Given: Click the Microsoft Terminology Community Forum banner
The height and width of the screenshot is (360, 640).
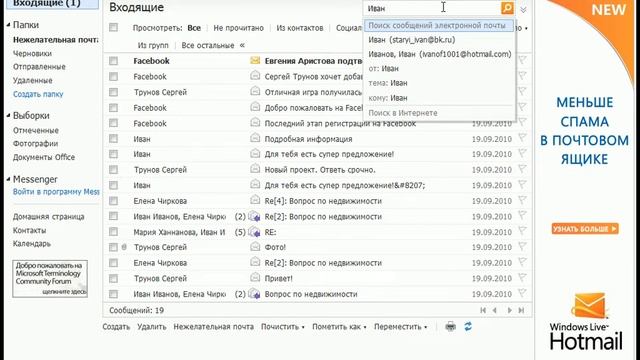Looking at the screenshot, I should [x=50, y=279].
